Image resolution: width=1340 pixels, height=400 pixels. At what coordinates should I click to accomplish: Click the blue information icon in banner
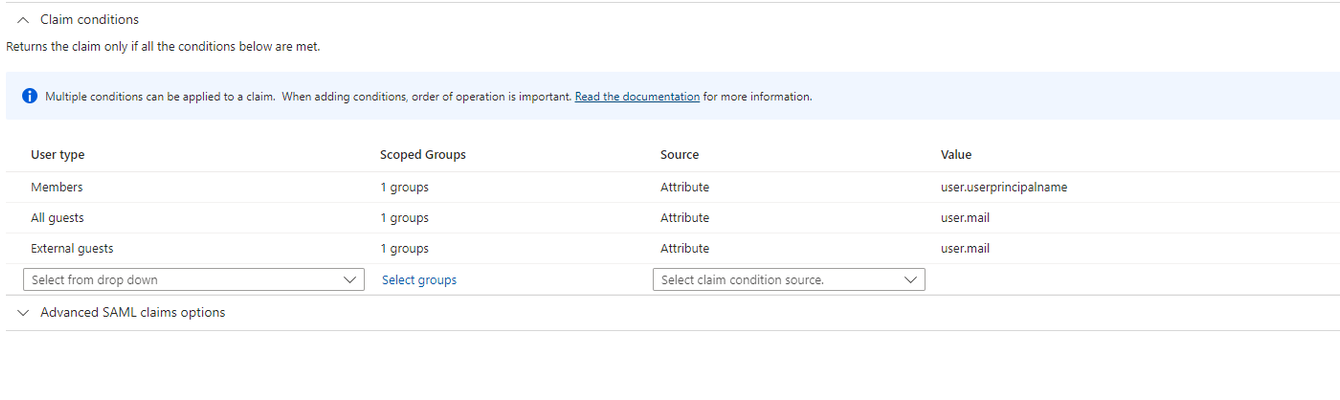[x=30, y=96]
